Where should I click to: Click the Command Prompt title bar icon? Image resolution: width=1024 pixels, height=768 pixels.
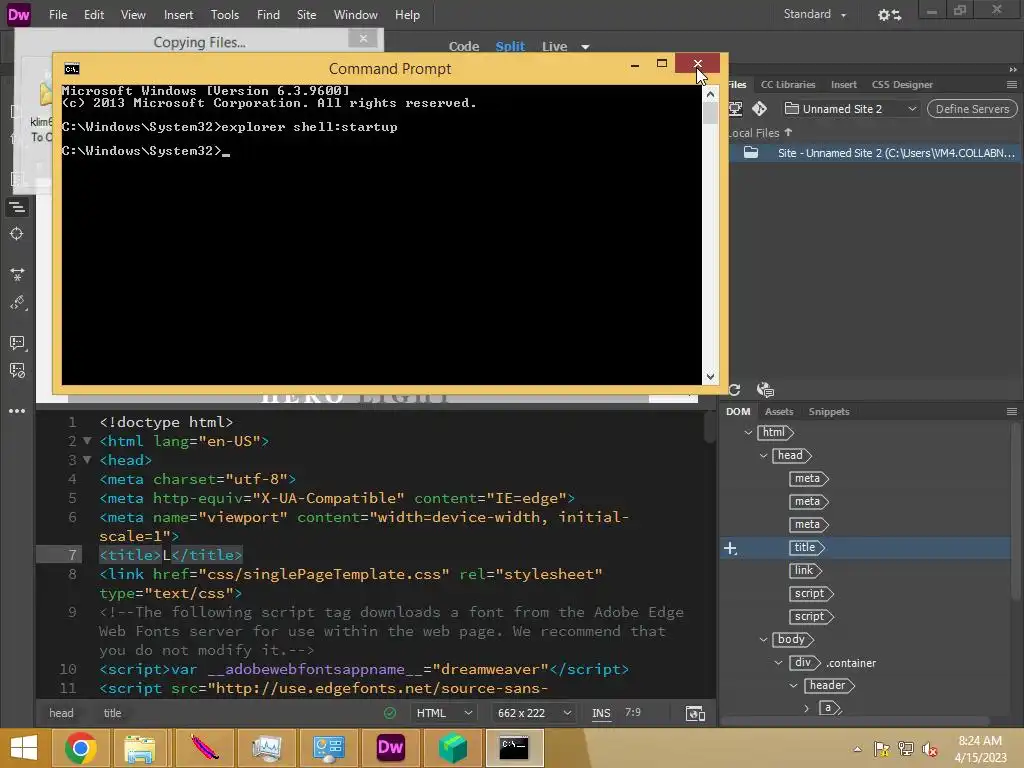72,69
